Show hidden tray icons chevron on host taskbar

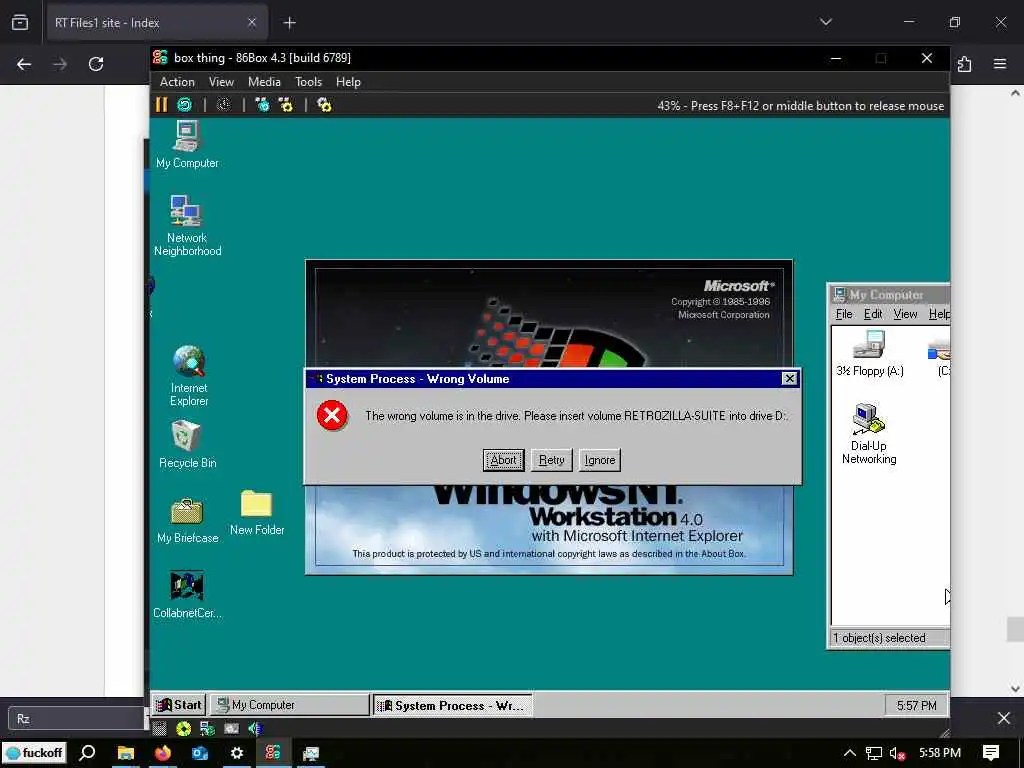click(x=849, y=753)
